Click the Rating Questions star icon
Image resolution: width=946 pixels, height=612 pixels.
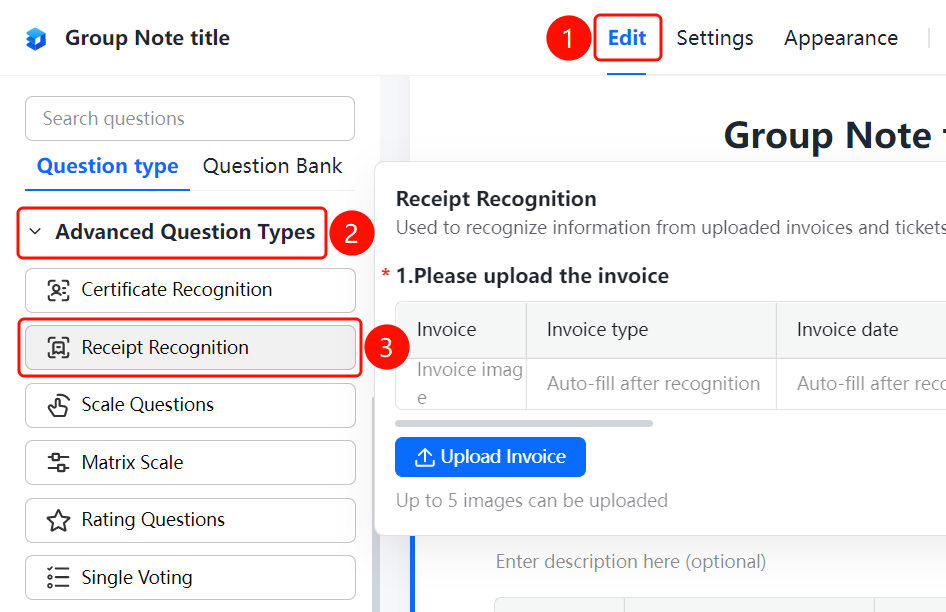(x=59, y=520)
